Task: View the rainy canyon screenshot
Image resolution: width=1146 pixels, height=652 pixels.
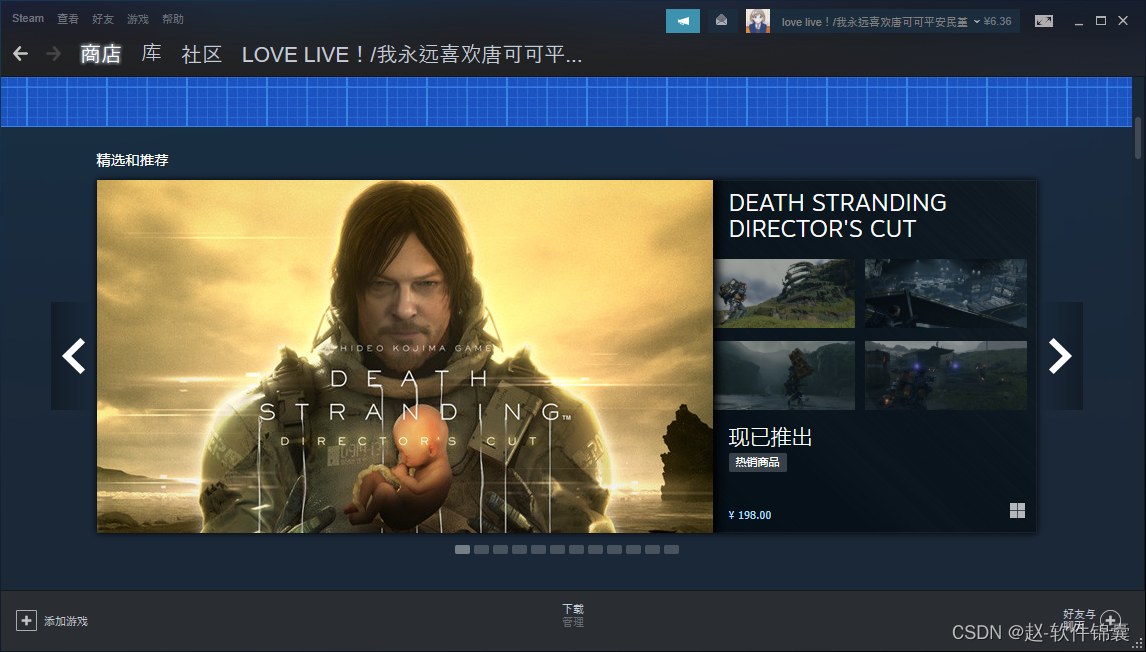Action: (785, 375)
